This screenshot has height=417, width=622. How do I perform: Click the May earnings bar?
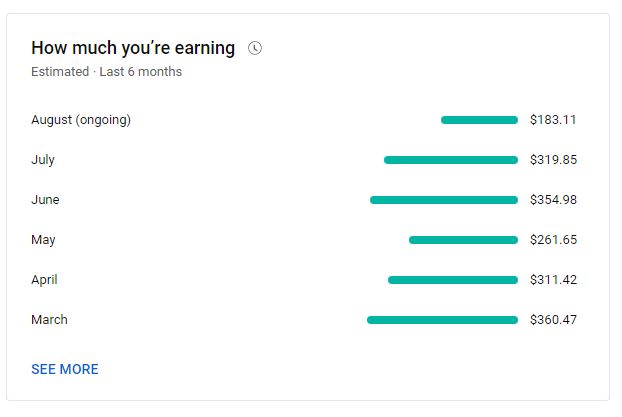click(x=463, y=240)
